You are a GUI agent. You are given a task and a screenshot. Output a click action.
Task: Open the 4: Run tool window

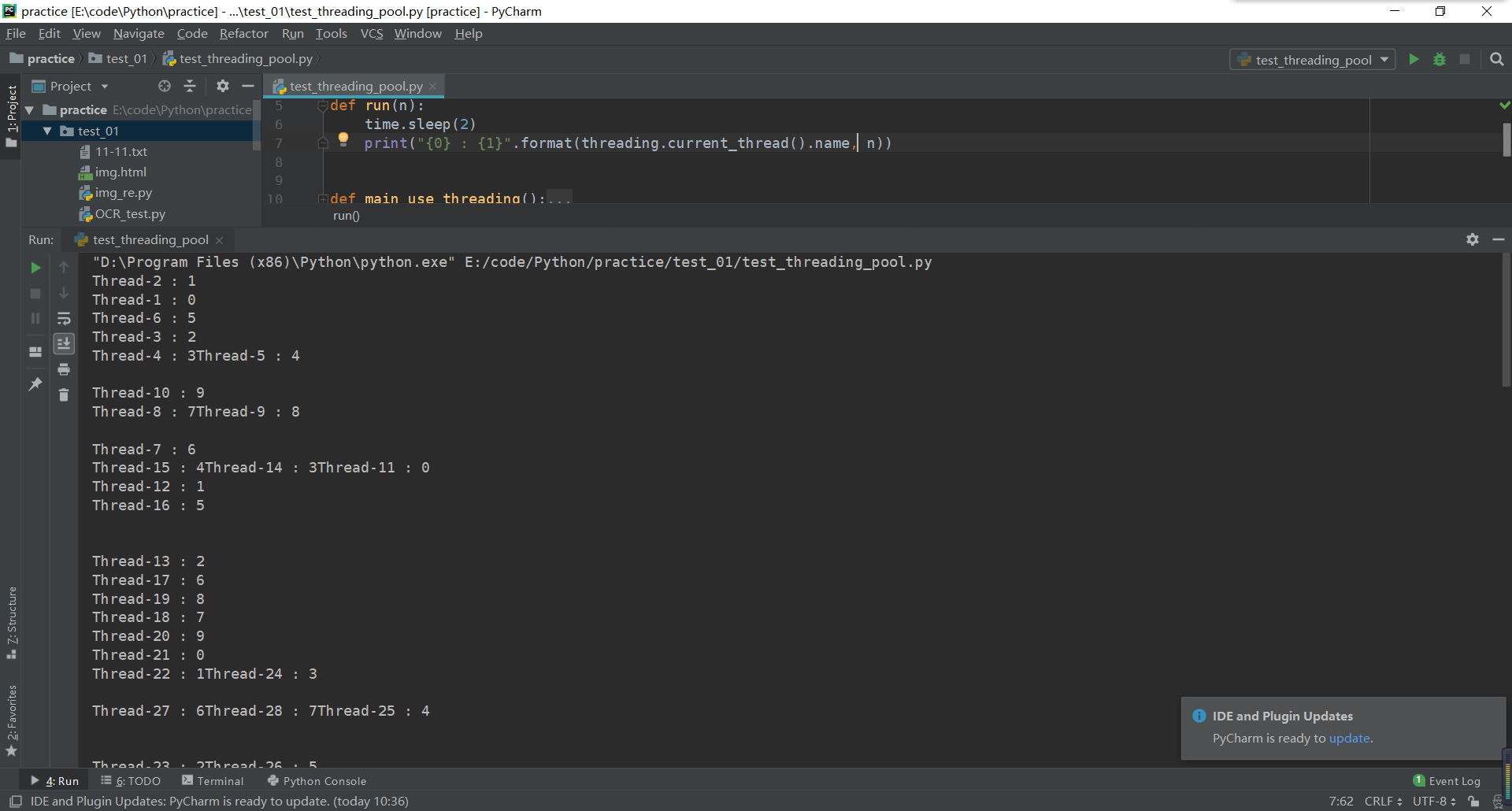55,781
